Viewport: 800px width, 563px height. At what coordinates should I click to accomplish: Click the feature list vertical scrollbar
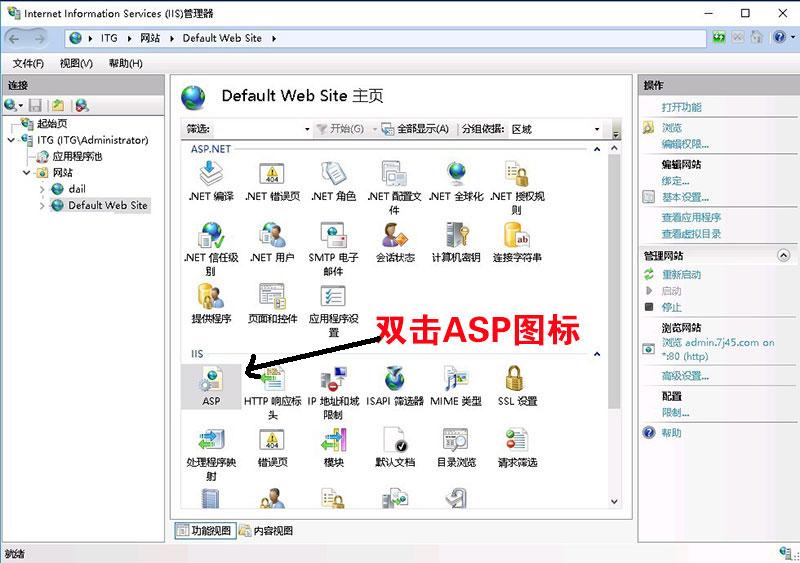tap(614, 281)
